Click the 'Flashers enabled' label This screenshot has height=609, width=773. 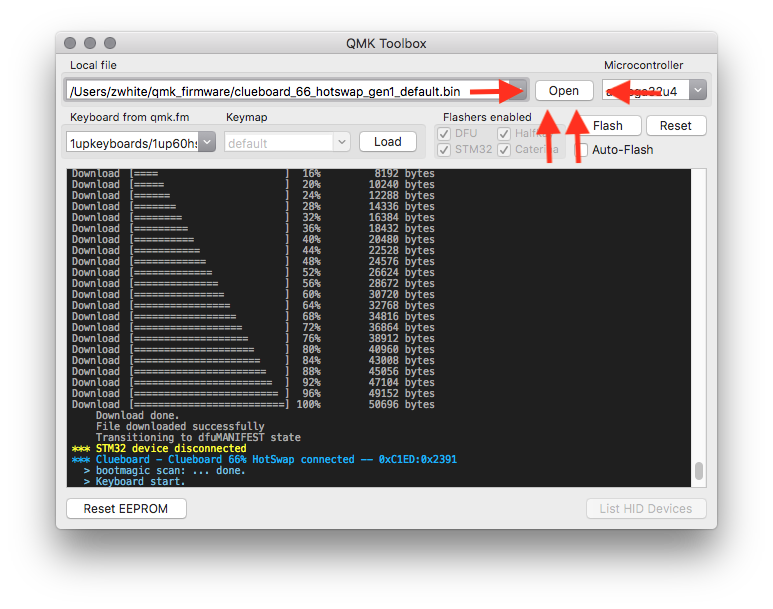point(487,117)
